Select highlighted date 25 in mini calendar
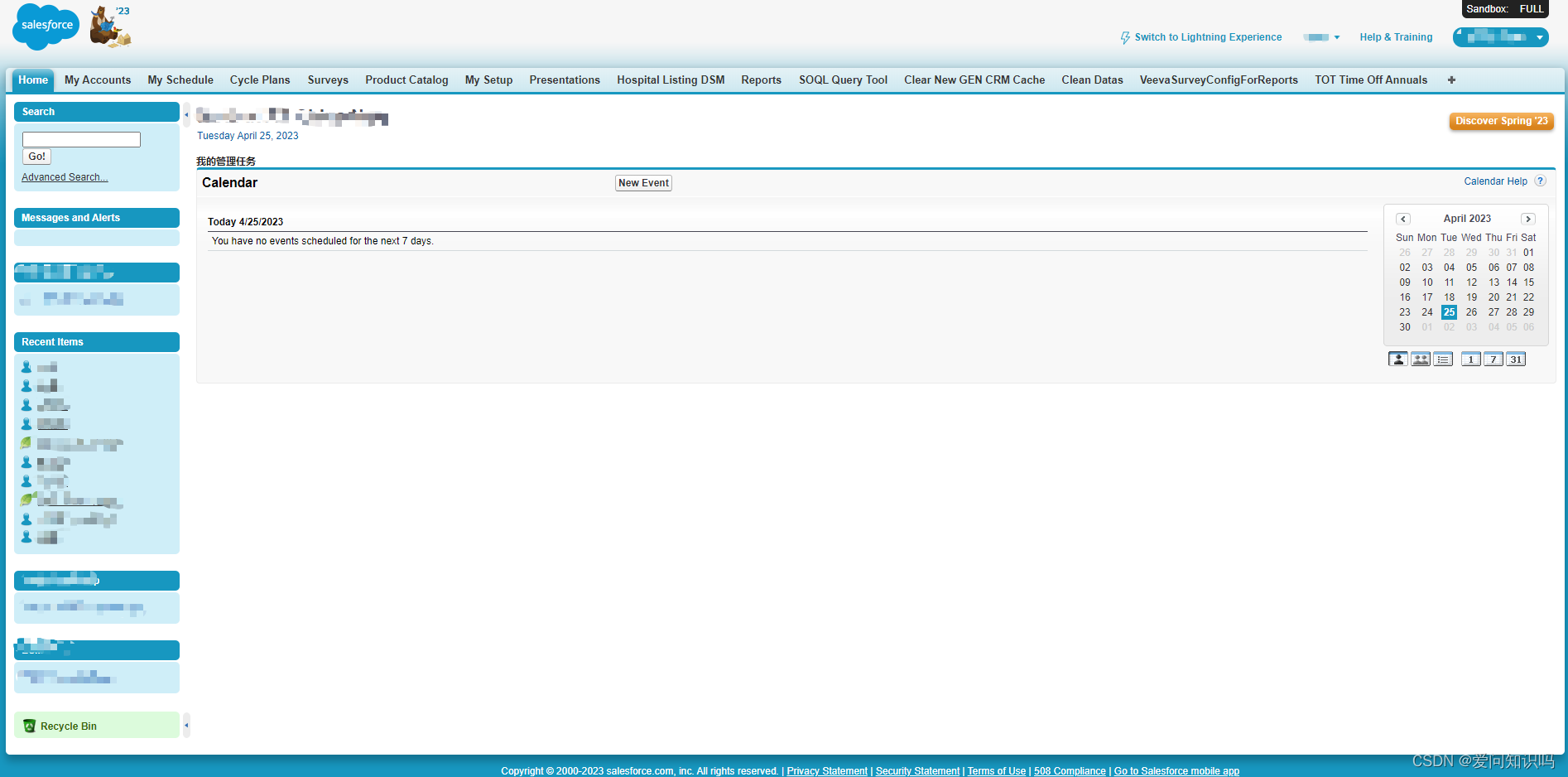The height and width of the screenshot is (777, 1568). pyautogui.click(x=1449, y=312)
